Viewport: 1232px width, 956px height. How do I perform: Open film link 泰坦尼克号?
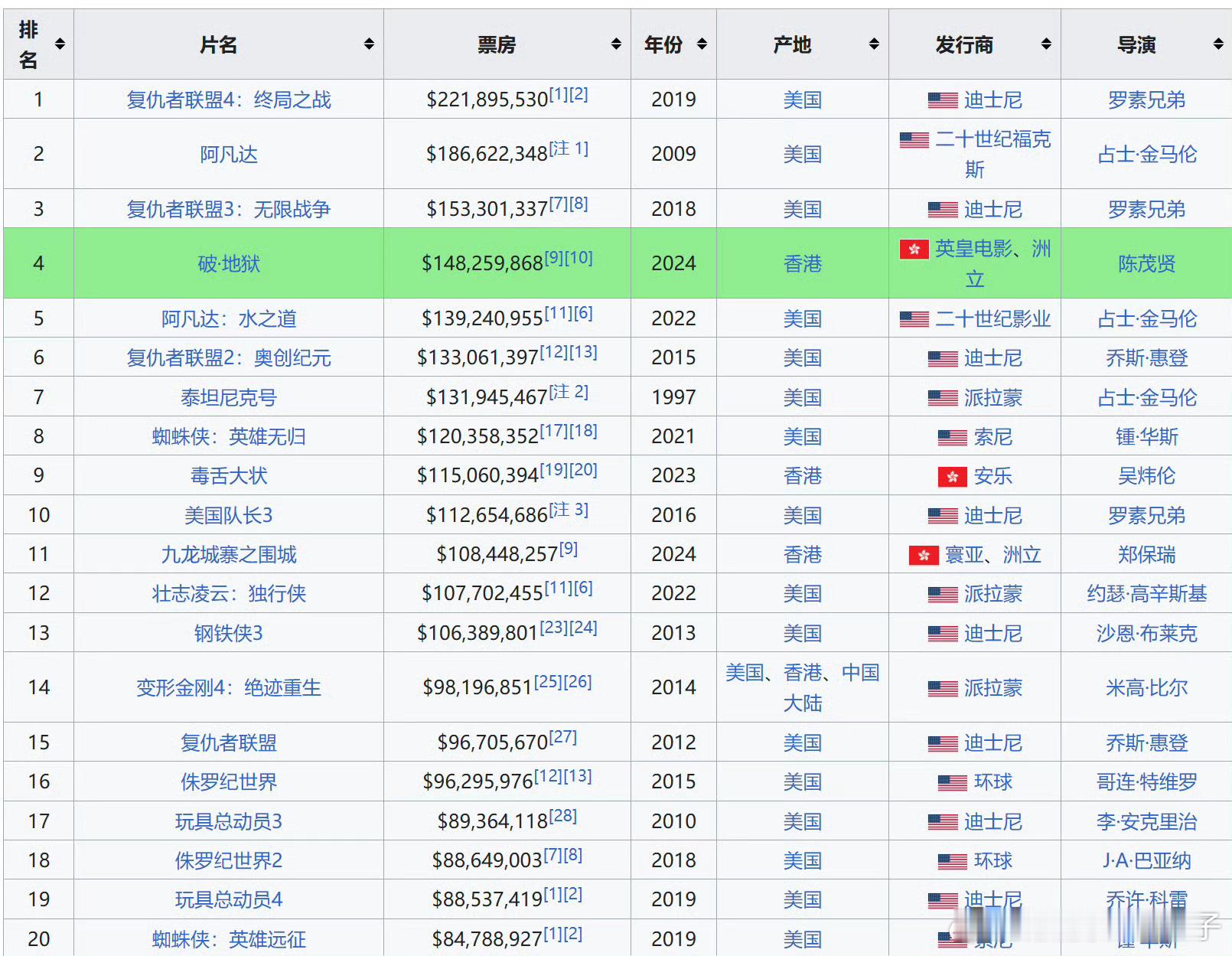[229, 397]
